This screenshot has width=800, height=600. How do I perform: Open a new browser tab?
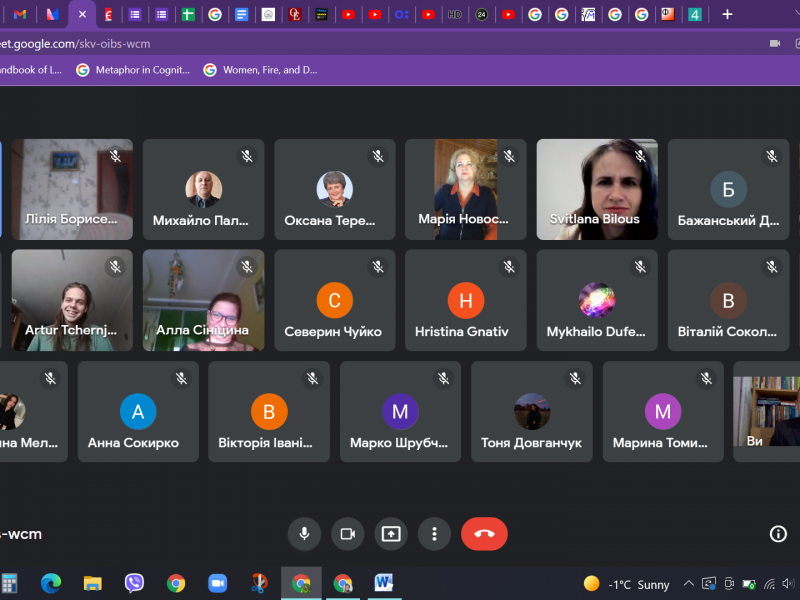[727, 14]
